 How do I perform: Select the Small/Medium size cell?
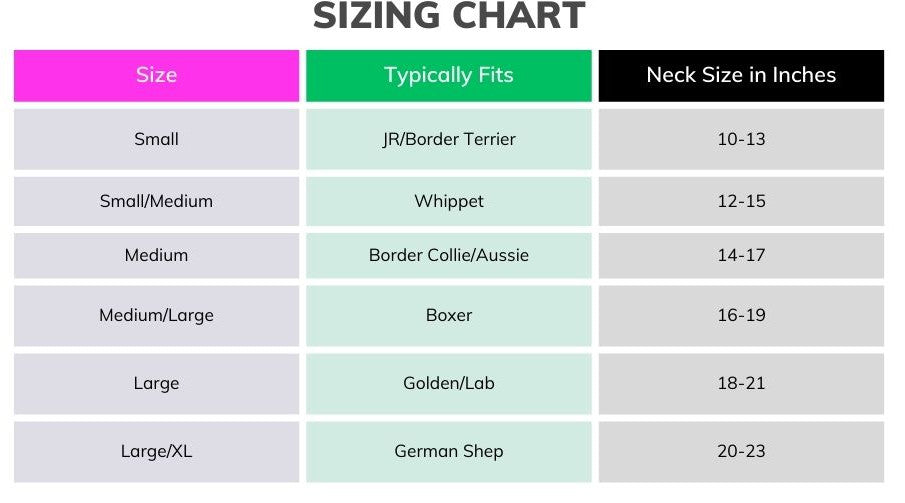156,201
